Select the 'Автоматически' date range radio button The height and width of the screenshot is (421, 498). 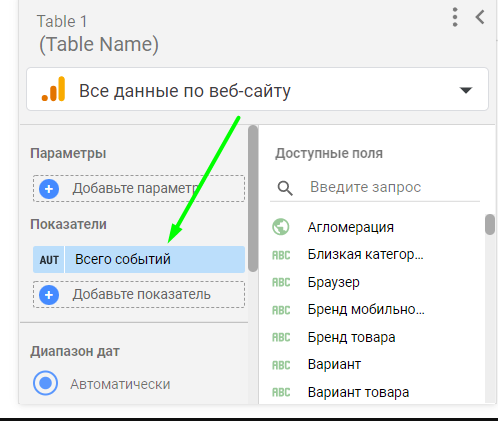click(45, 383)
